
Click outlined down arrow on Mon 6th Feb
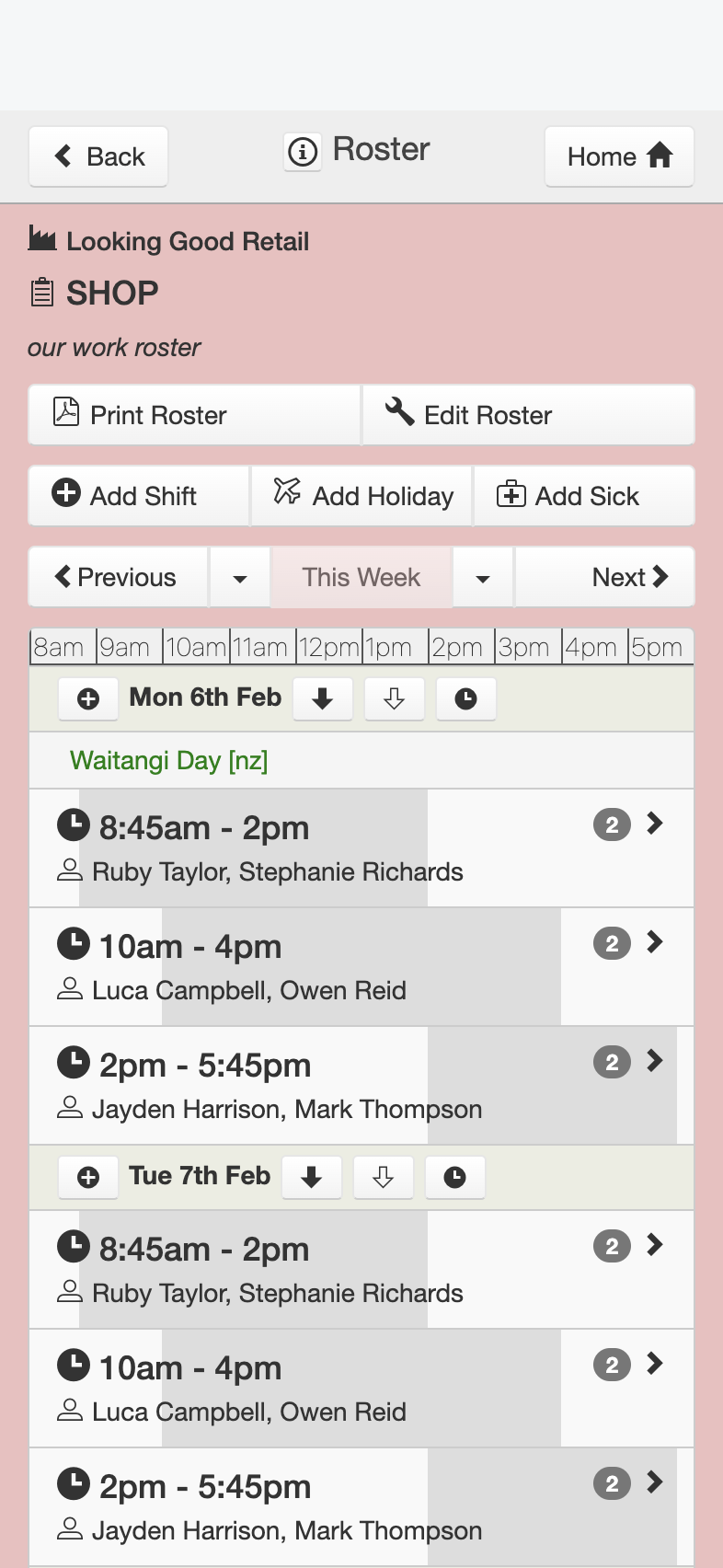pyautogui.click(x=395, y=699)
